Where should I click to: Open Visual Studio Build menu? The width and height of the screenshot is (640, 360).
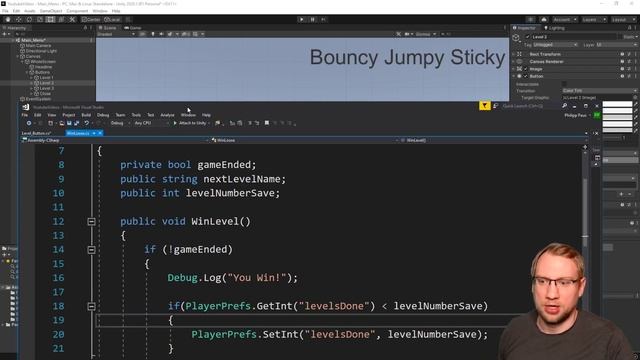click(86, 115)
